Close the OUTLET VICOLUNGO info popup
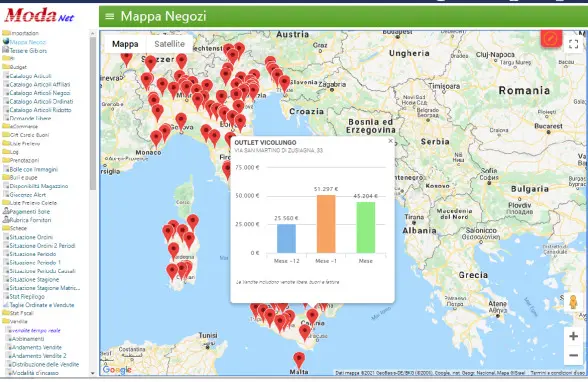Viewport: 588px width, 382px height. point(390,141)
